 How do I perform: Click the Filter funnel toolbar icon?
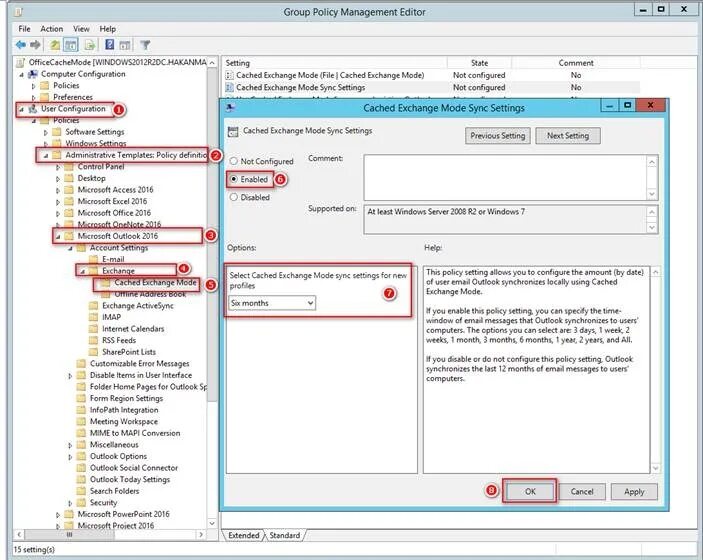coord(145,45)
